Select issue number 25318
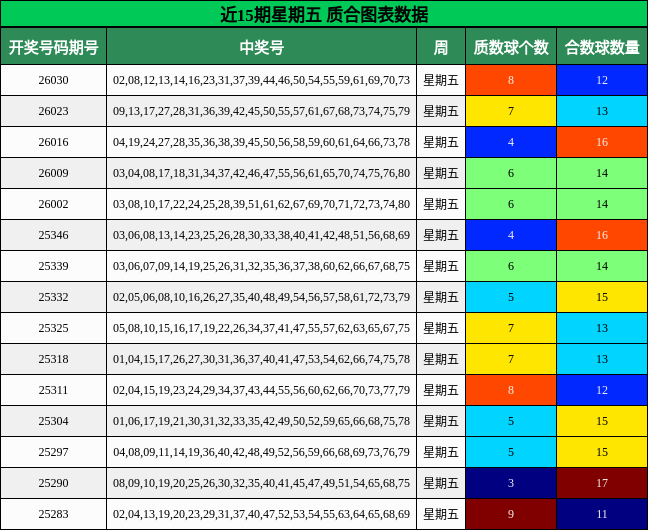The height and width of the screenshot is (530, 648). point(53,359)
